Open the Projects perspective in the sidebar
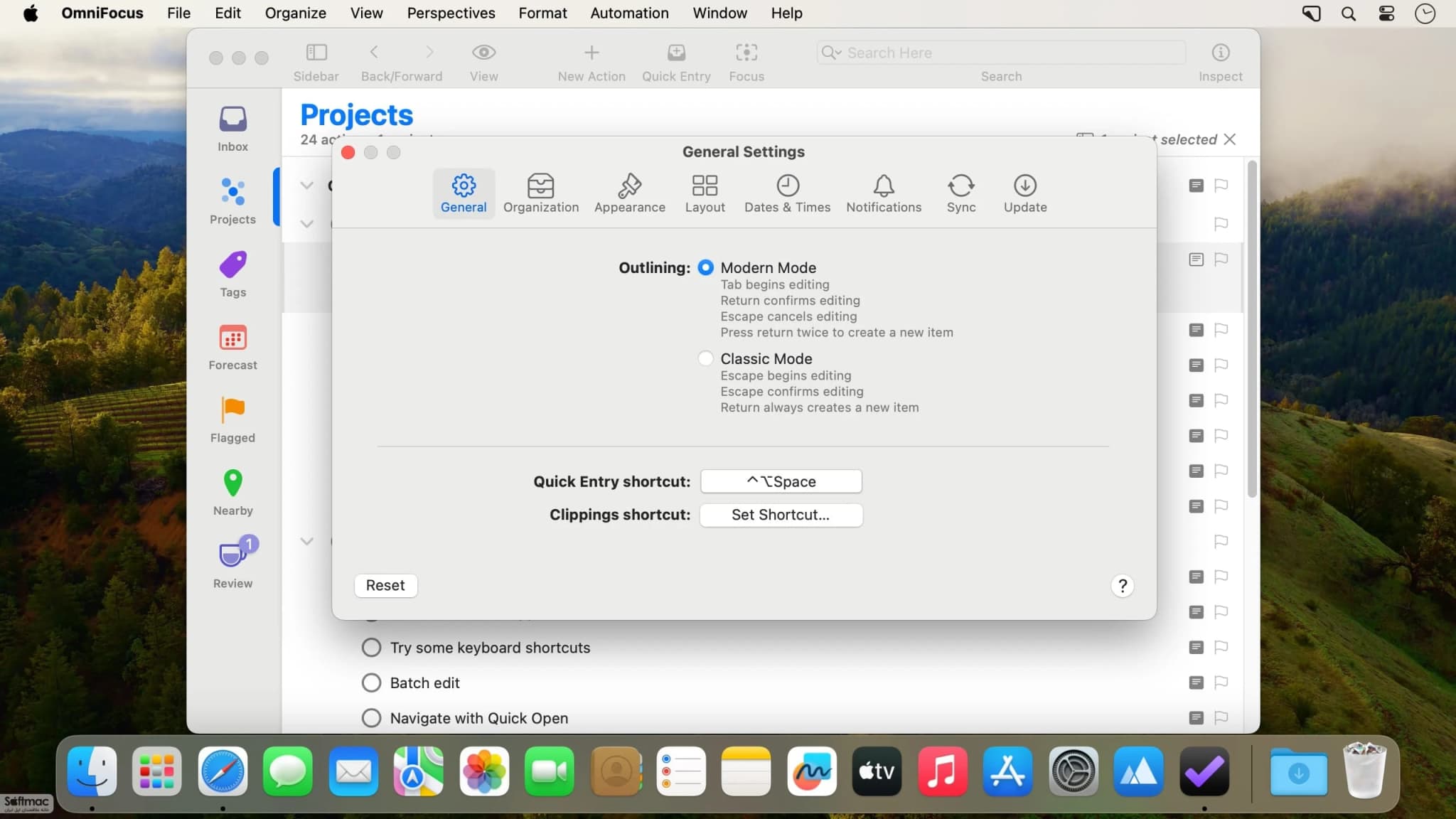 [232, 200]
